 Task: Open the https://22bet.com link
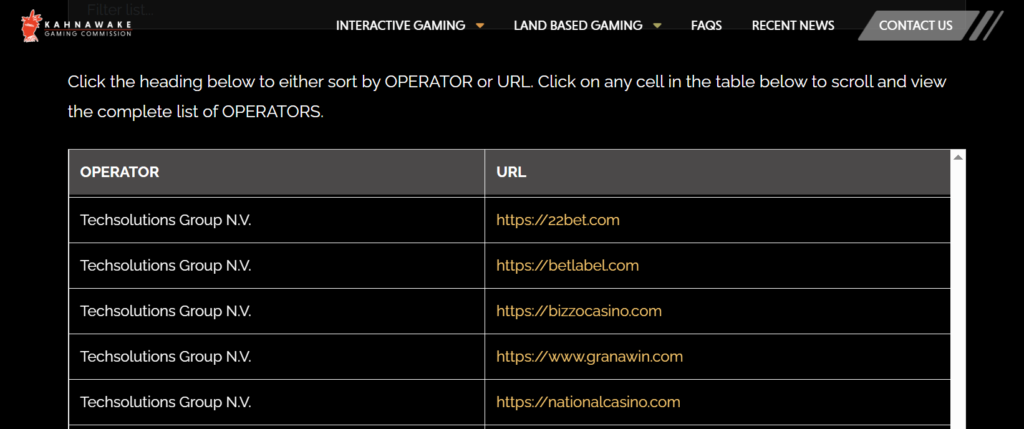558,220
